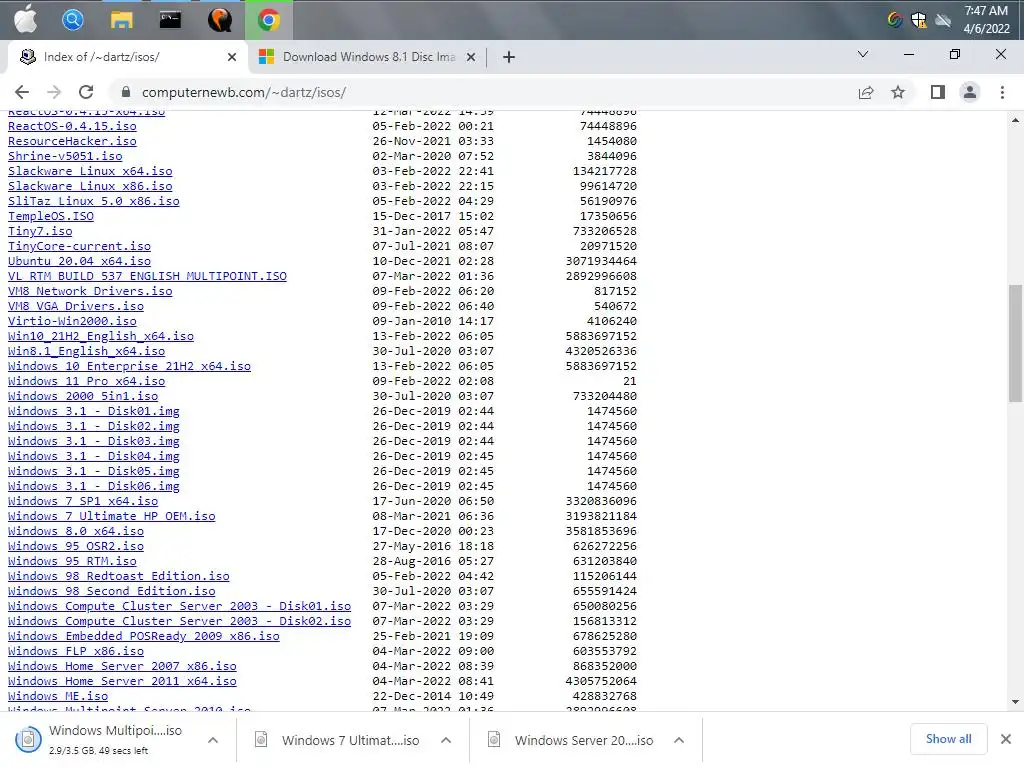This screenshot has height=768, width=1024.
Task: Open Windows 2000 5in1.iso link
Action: point(83,396)
